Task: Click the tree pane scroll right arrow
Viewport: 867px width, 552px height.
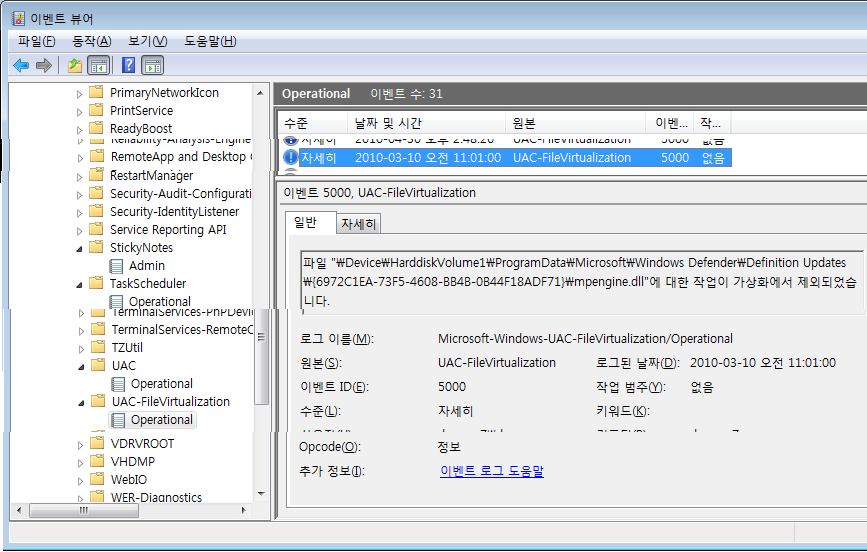Action: (244, 510)
